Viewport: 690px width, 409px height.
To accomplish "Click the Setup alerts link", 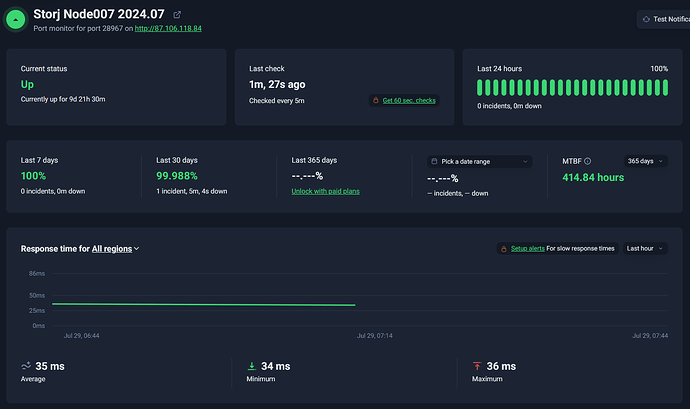I will tap(528, 248).
